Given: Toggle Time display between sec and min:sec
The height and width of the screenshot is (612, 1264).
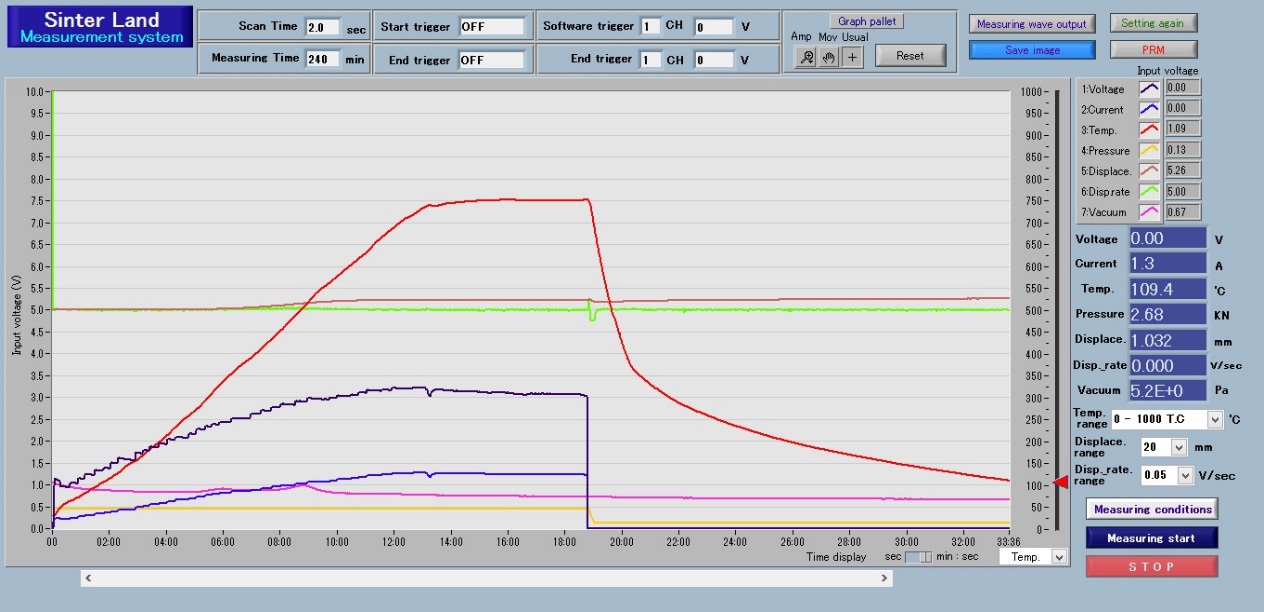Looking at the screenshot, I should pyautogui.click(x=918, y=557).
